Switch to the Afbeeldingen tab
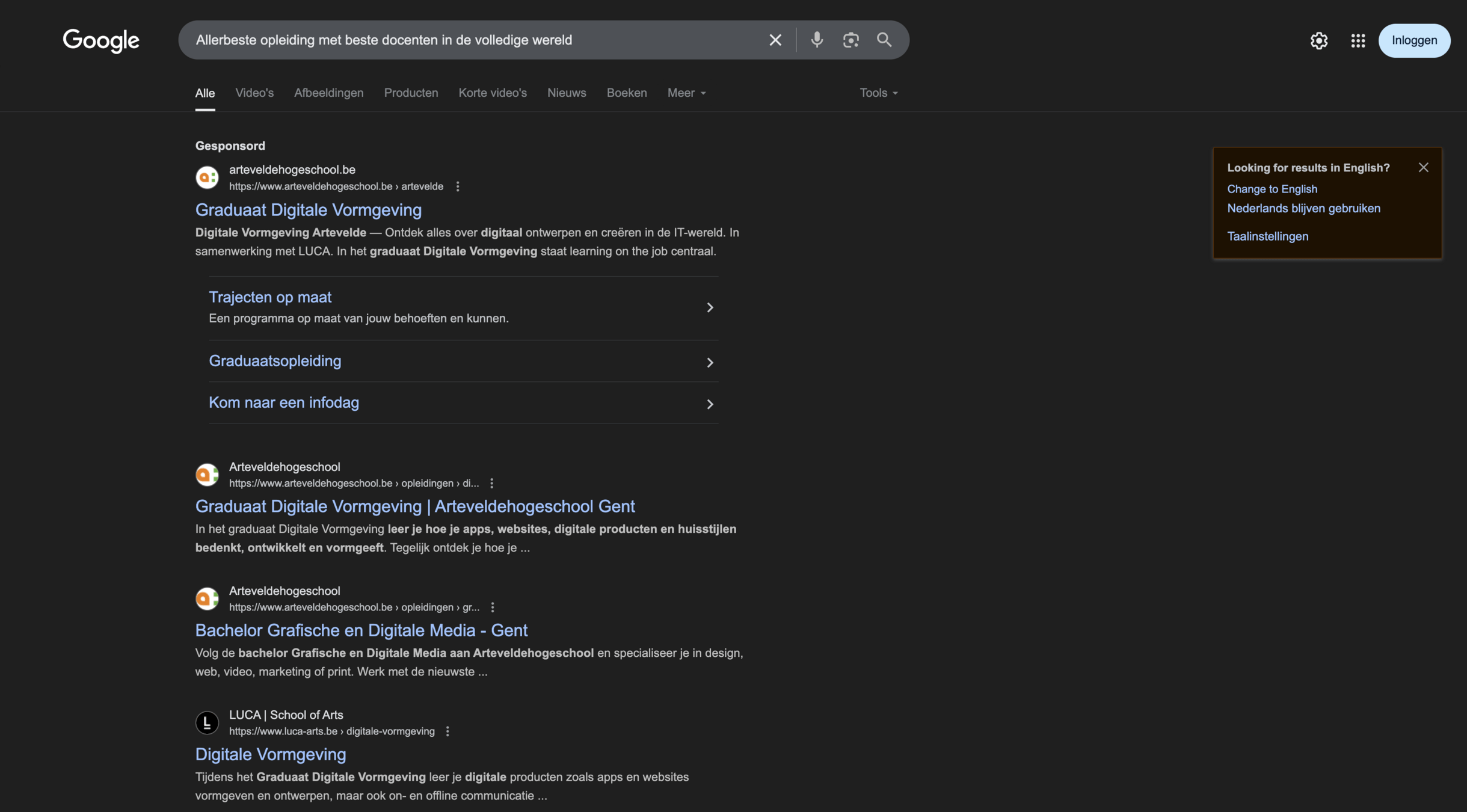The height and width of the screenshot is (812, 1467). tap(328, 93)
